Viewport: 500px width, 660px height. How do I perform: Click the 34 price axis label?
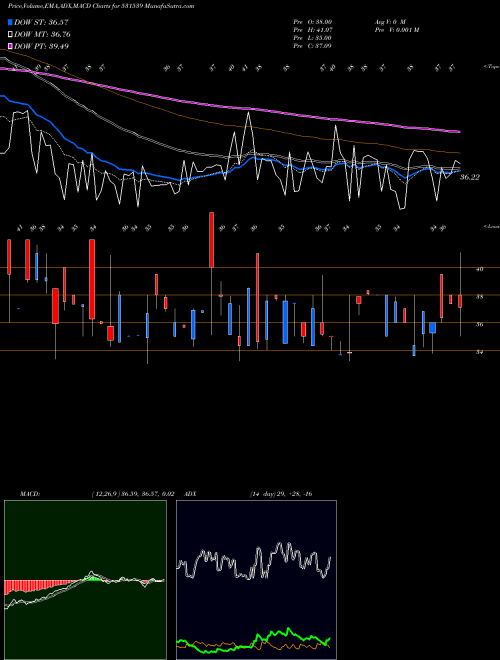479,352
